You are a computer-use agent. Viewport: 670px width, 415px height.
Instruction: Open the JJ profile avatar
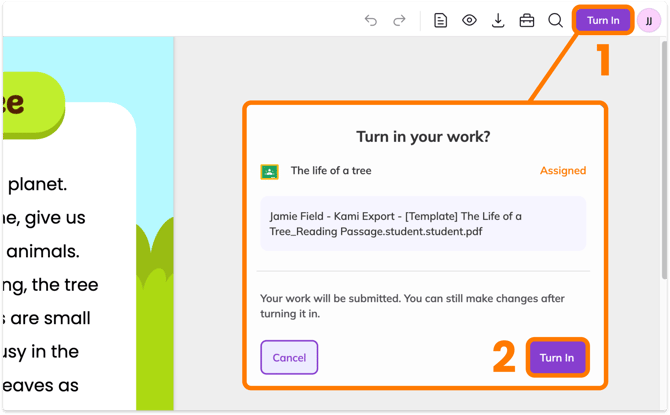(x=649, y=21)
